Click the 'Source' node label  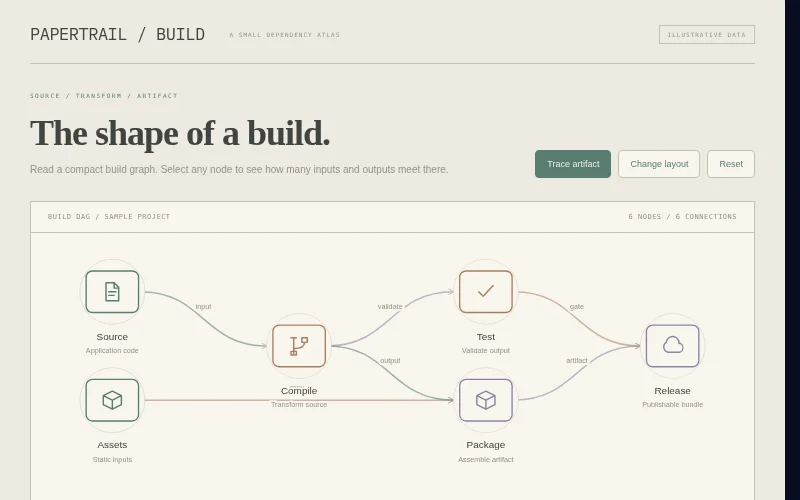tap(112, 337)
